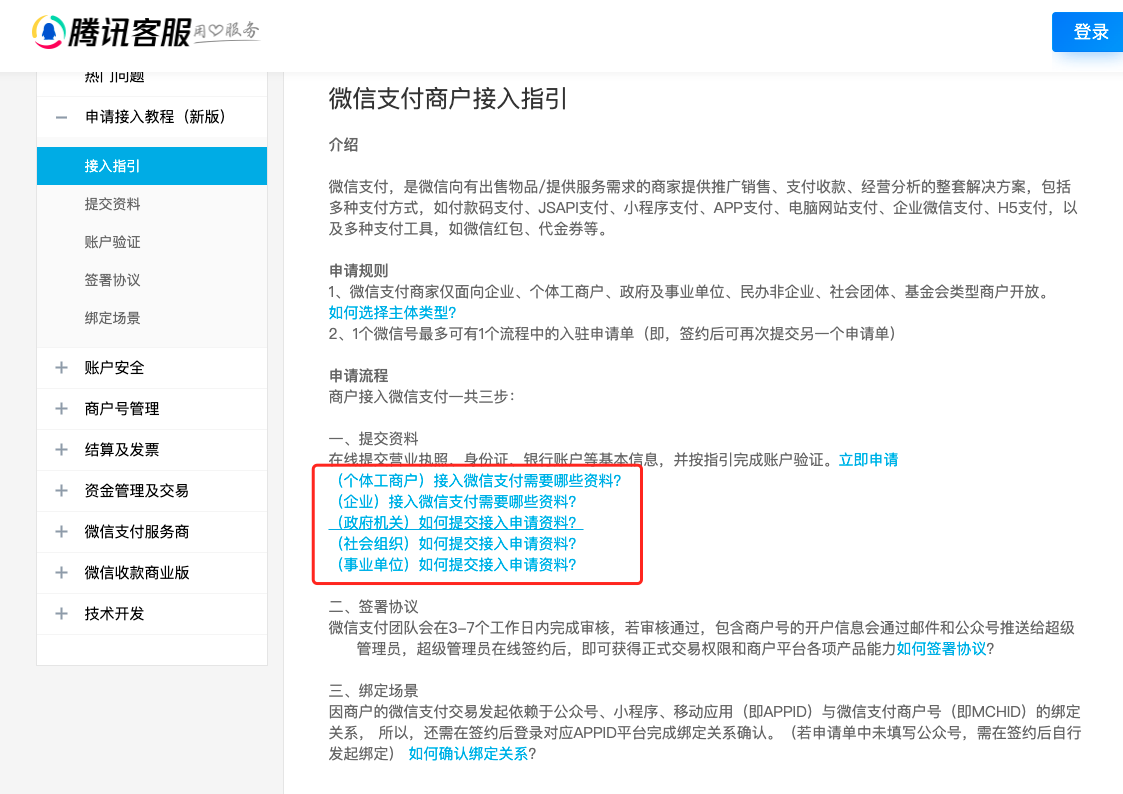The height and width of the screenshot is (794, 1123).
Task: Click the 申请接入教程（新版） sidebar label
Action: [155, 117]
